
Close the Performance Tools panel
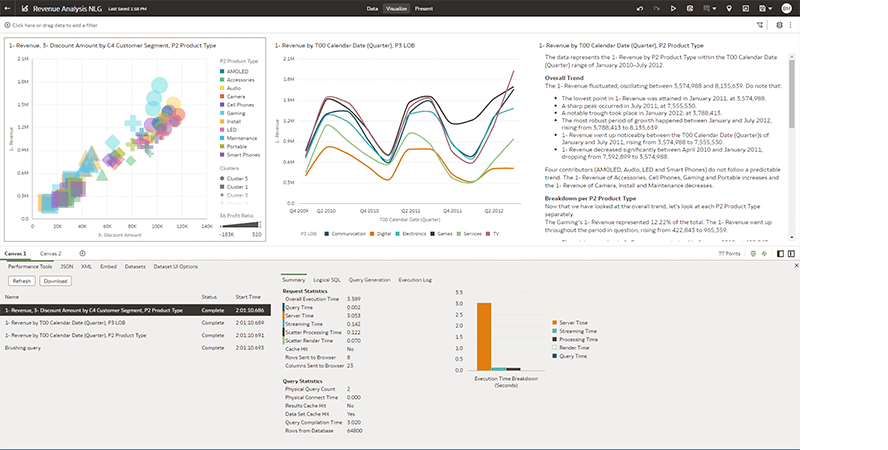pos(795,266)
